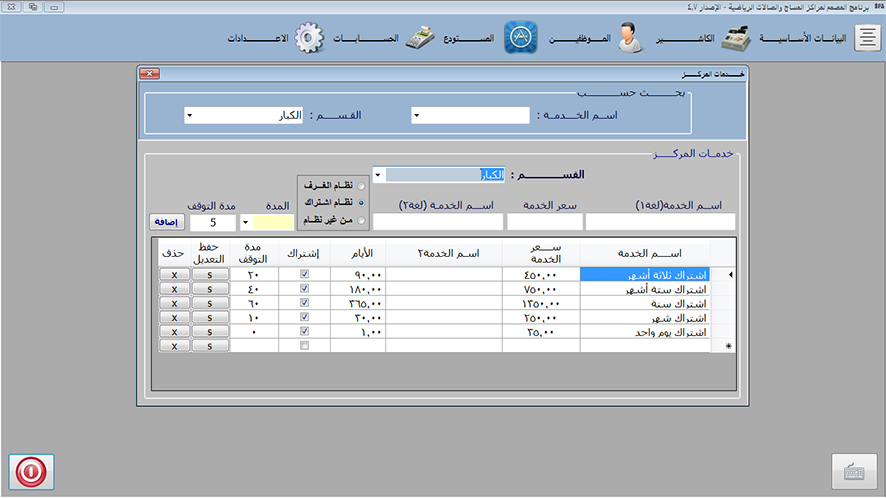Select the no-system radio option (من غير نظام)
The width and height of the screenshot is (886, 498).
(x=361, y=218)
